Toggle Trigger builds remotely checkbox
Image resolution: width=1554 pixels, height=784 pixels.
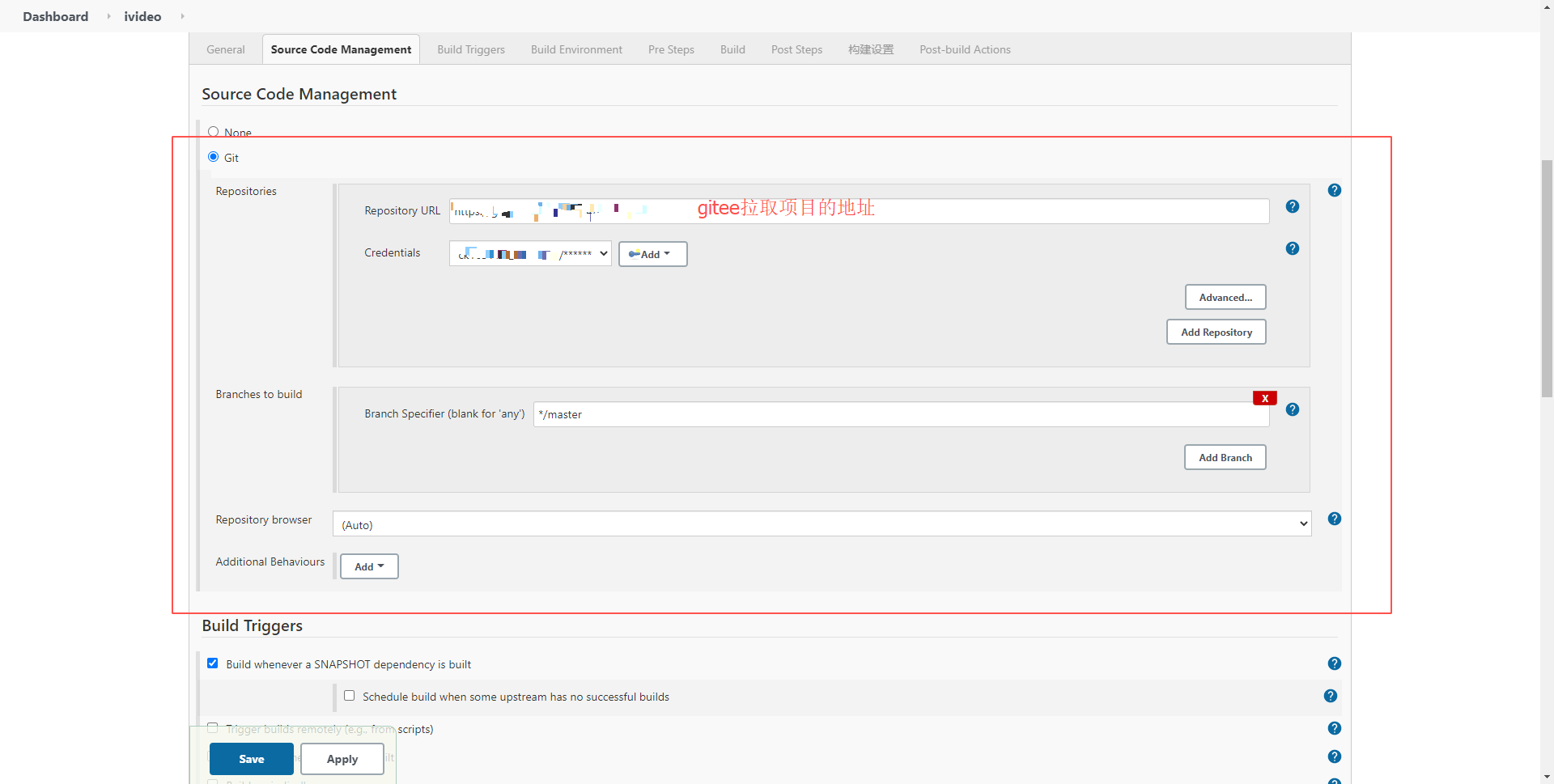point(212,728)
